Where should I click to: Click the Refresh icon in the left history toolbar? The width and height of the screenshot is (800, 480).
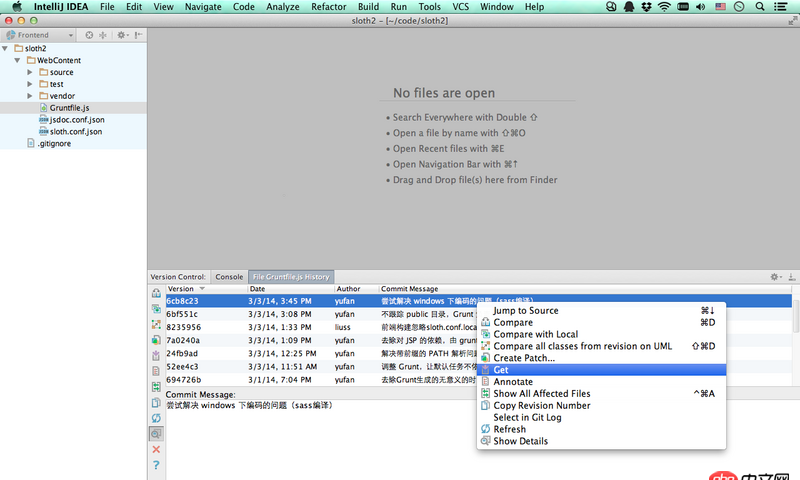pos(156,418)
